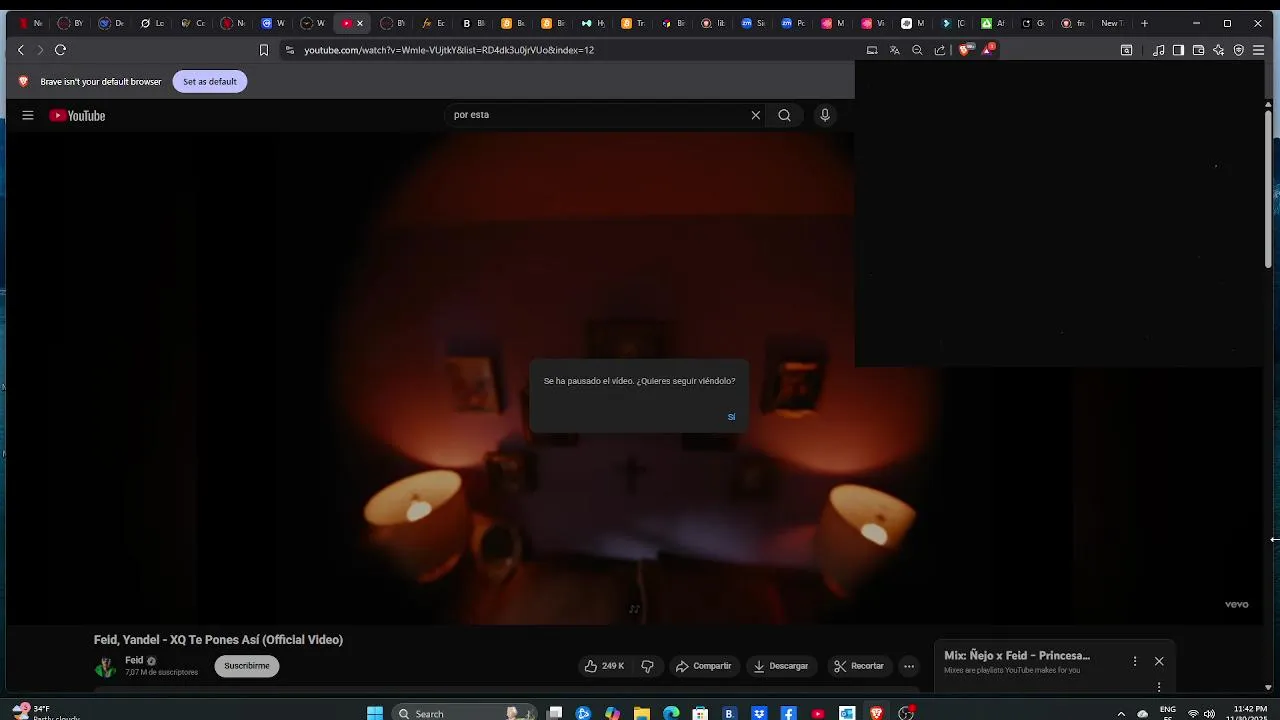Open Brave Wallet icon
The image size is (1280, 720).
1198,50
